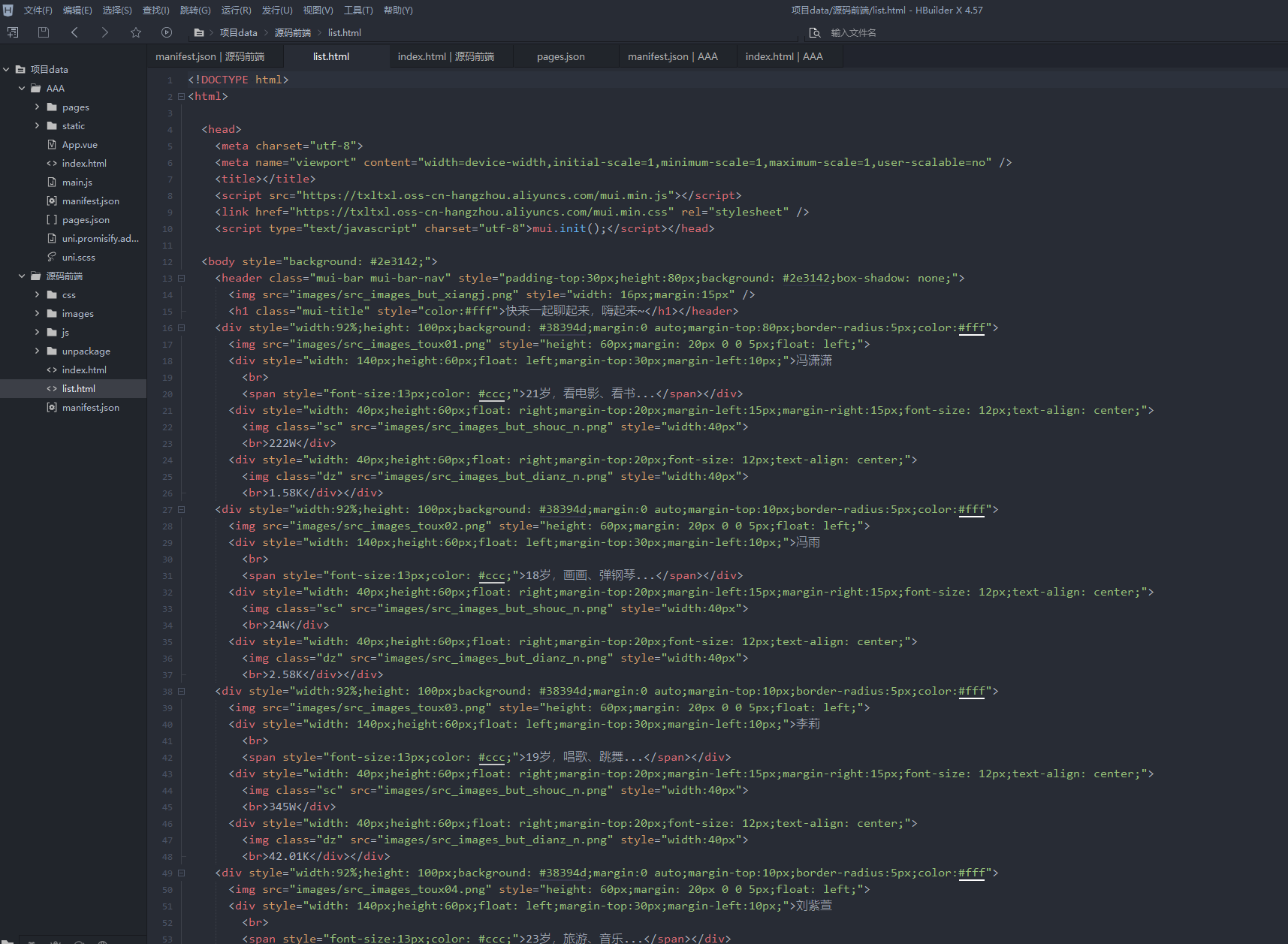Click the file search icon beside 输入文件名

point(815,33)
